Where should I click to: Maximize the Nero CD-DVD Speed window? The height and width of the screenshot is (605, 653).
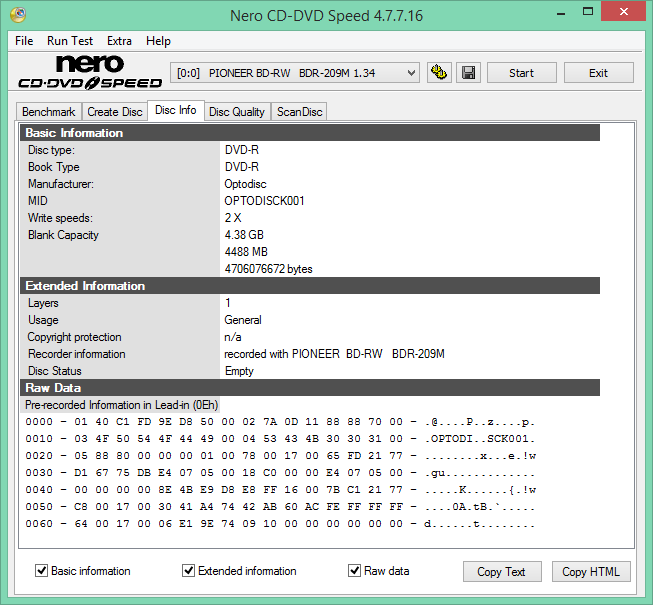click(x=588, y=12)
